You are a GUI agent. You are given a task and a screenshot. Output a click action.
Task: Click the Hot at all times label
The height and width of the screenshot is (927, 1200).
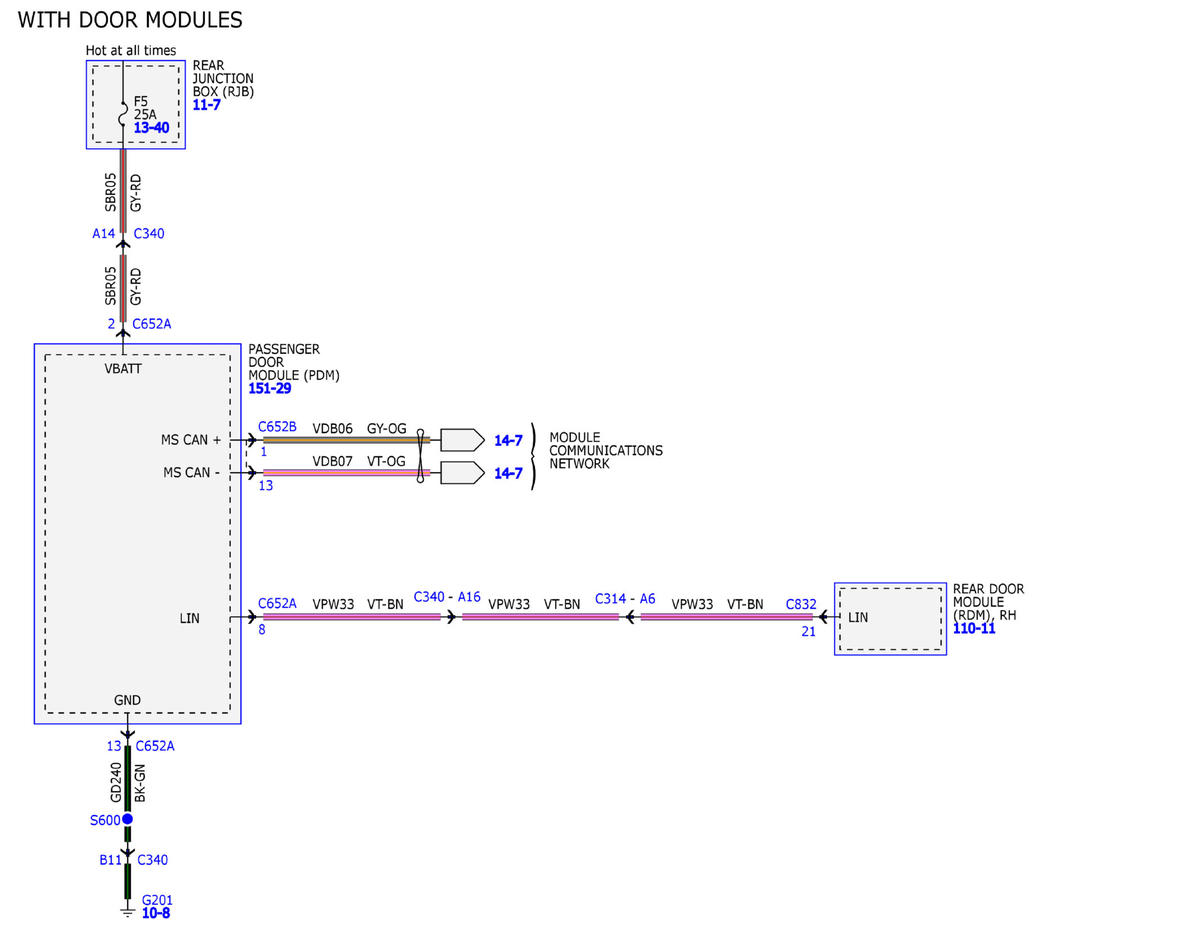pos(131,51)
